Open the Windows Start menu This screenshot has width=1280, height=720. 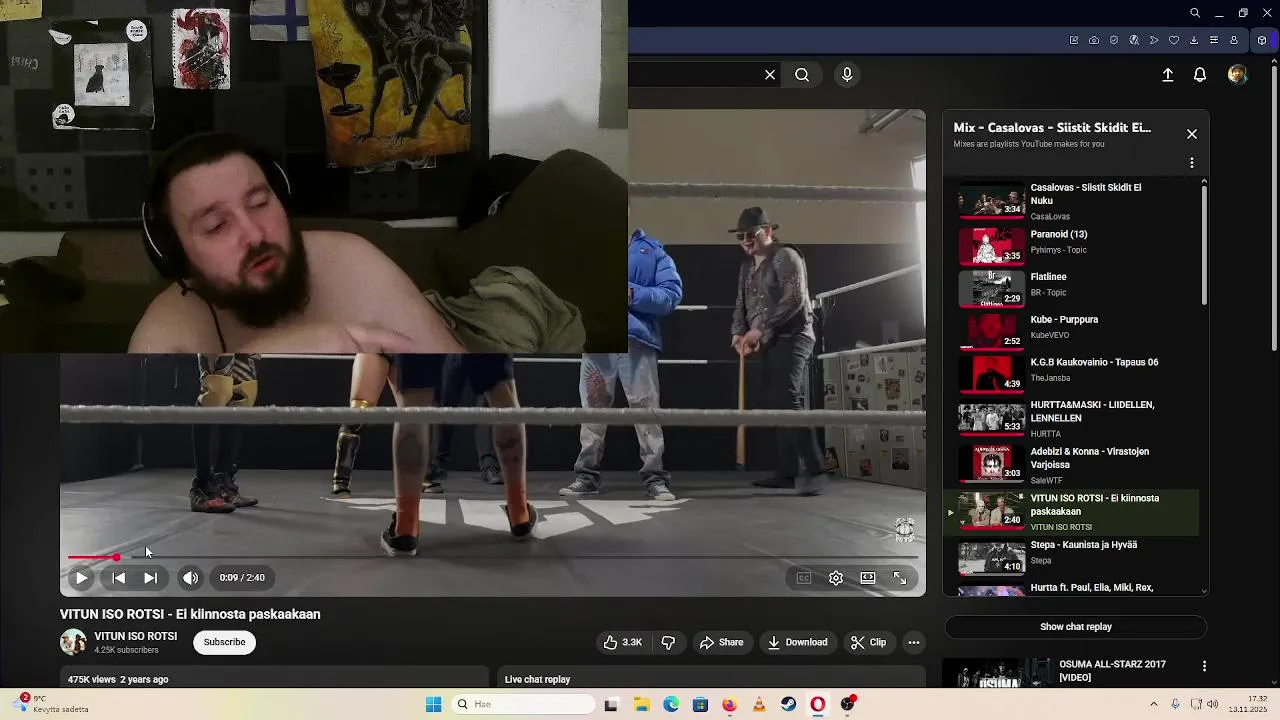(x=433, y=704)
